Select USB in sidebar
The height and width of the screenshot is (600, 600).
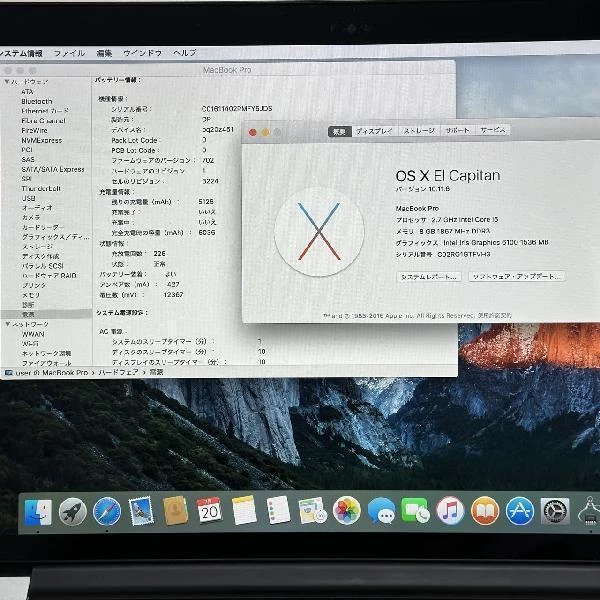[28, 198]
